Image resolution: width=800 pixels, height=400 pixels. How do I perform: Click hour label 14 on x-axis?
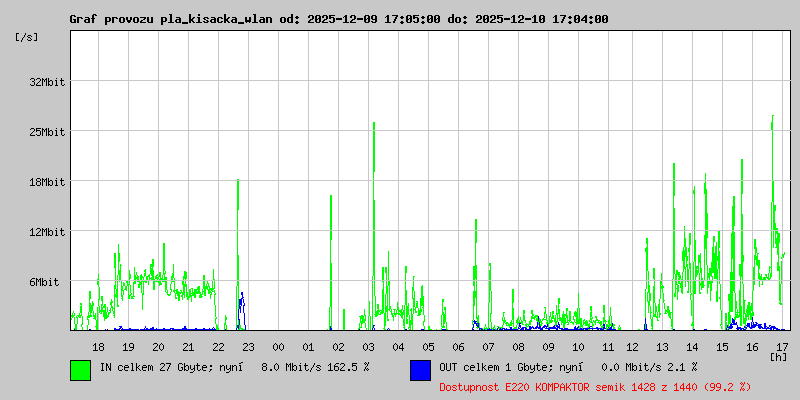coord(692,347)
